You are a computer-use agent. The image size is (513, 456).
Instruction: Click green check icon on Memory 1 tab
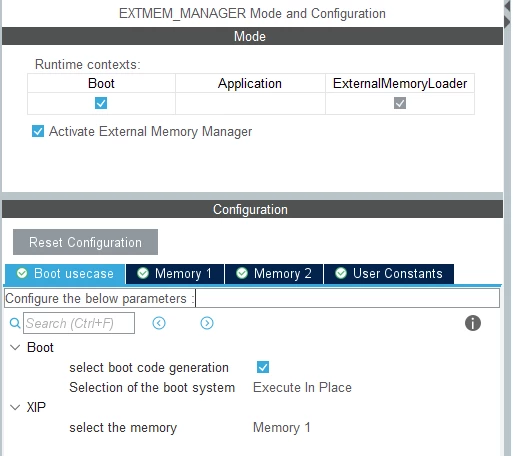point(143,273)
